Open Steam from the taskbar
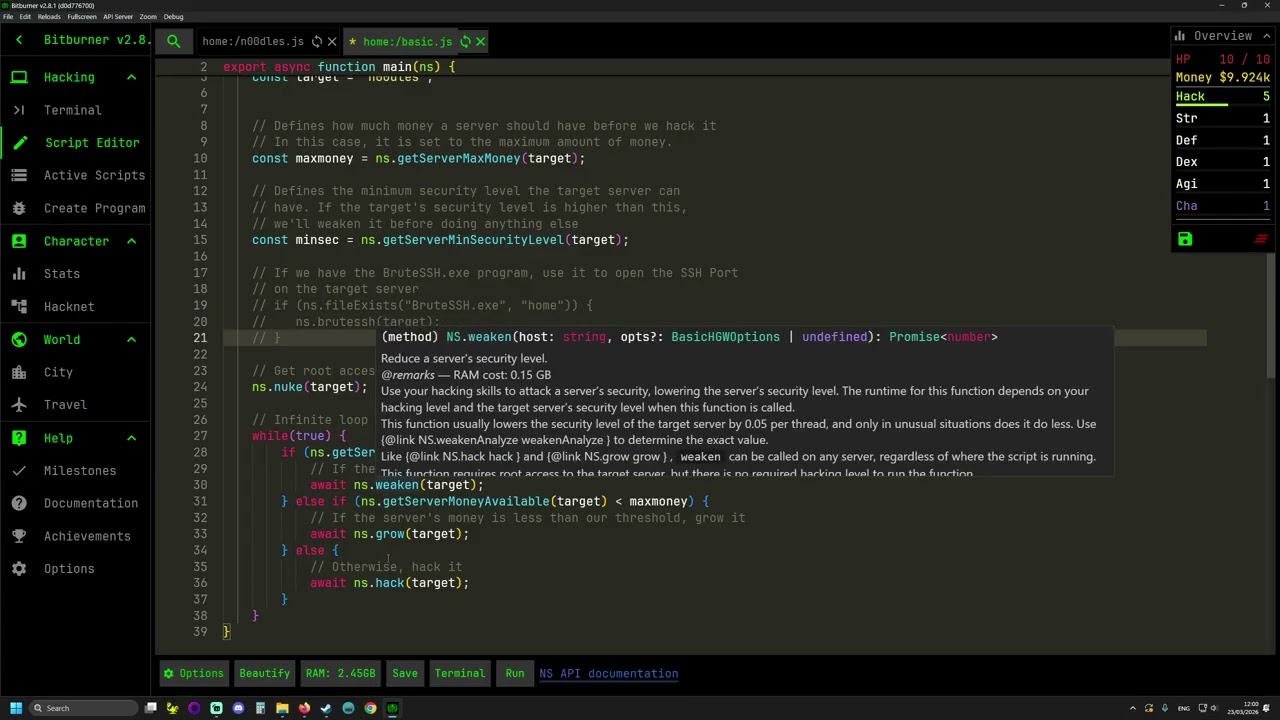Image resolution: width=1280 pixels, height=720 pixels. point(326,708)
